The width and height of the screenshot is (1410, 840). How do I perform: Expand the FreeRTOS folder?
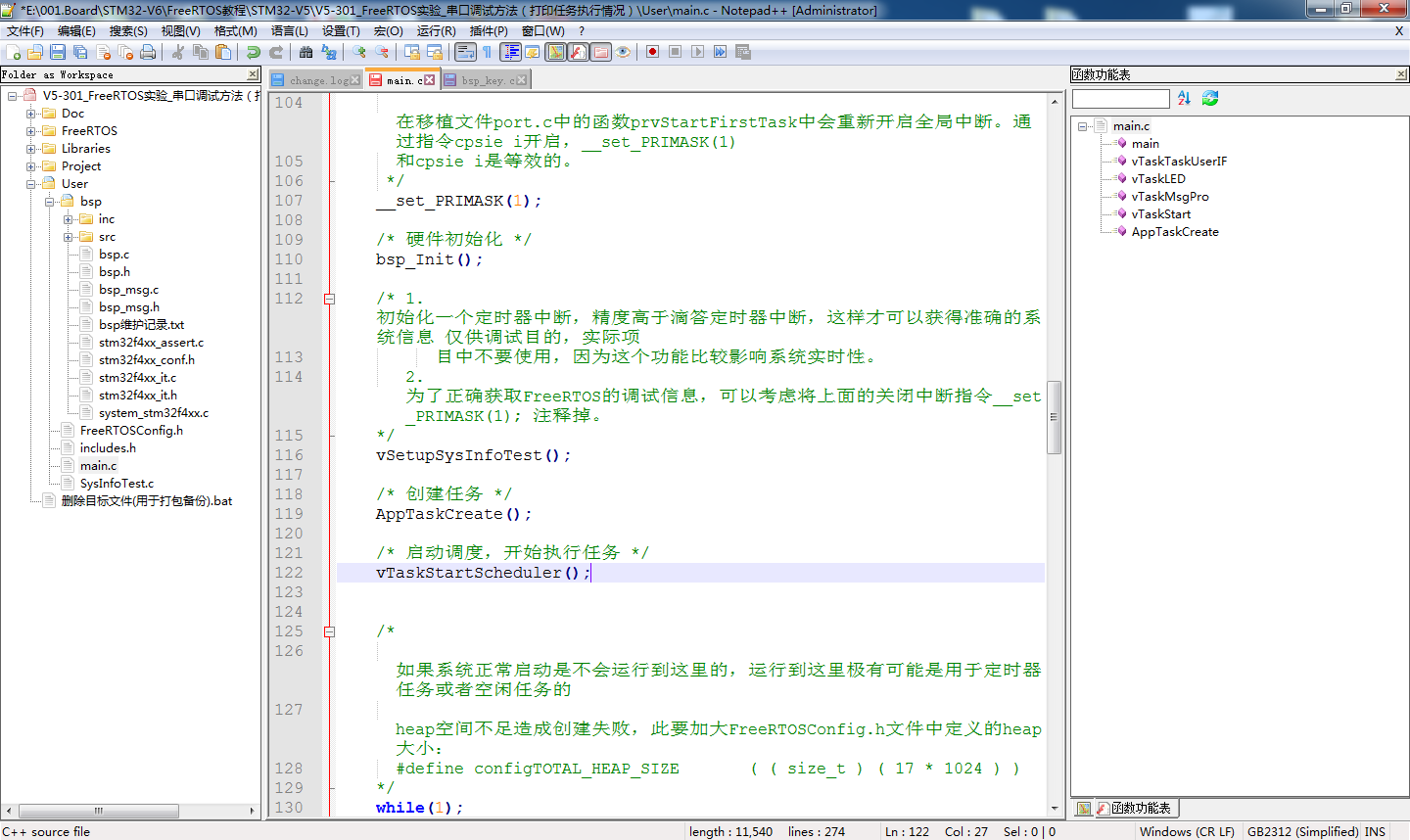pos(31,131)
